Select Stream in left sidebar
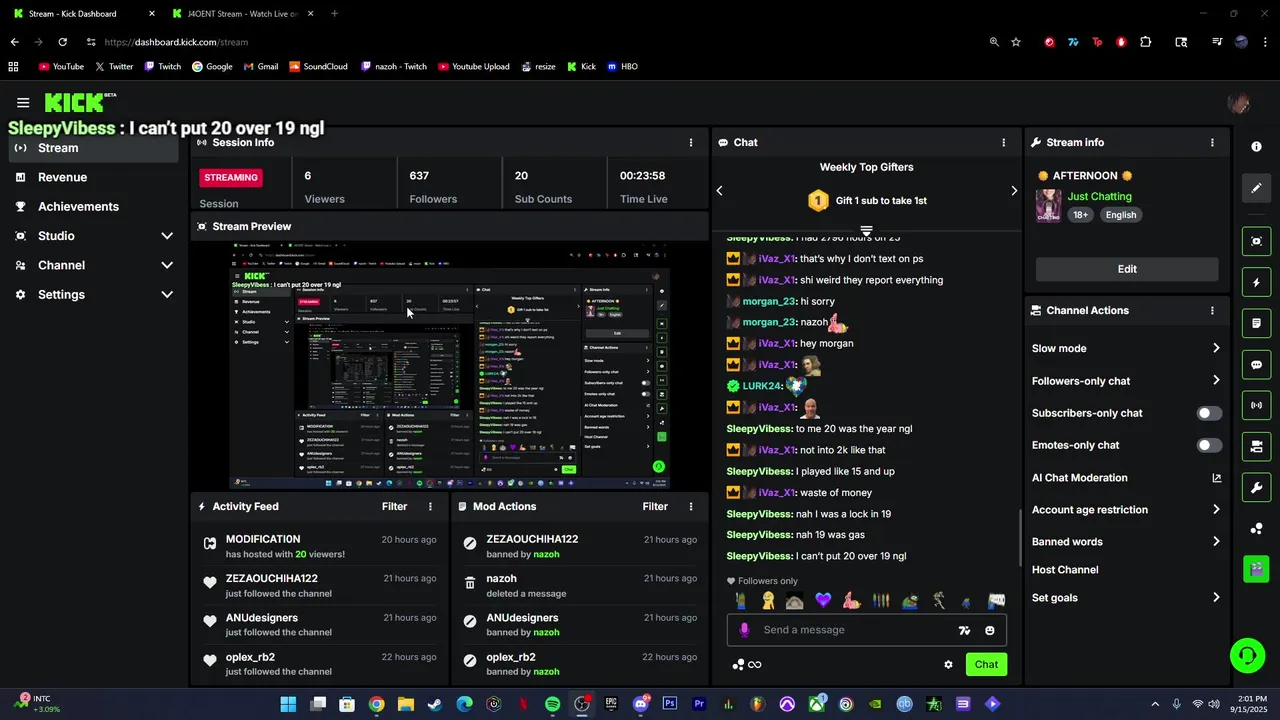 (93, 148)
